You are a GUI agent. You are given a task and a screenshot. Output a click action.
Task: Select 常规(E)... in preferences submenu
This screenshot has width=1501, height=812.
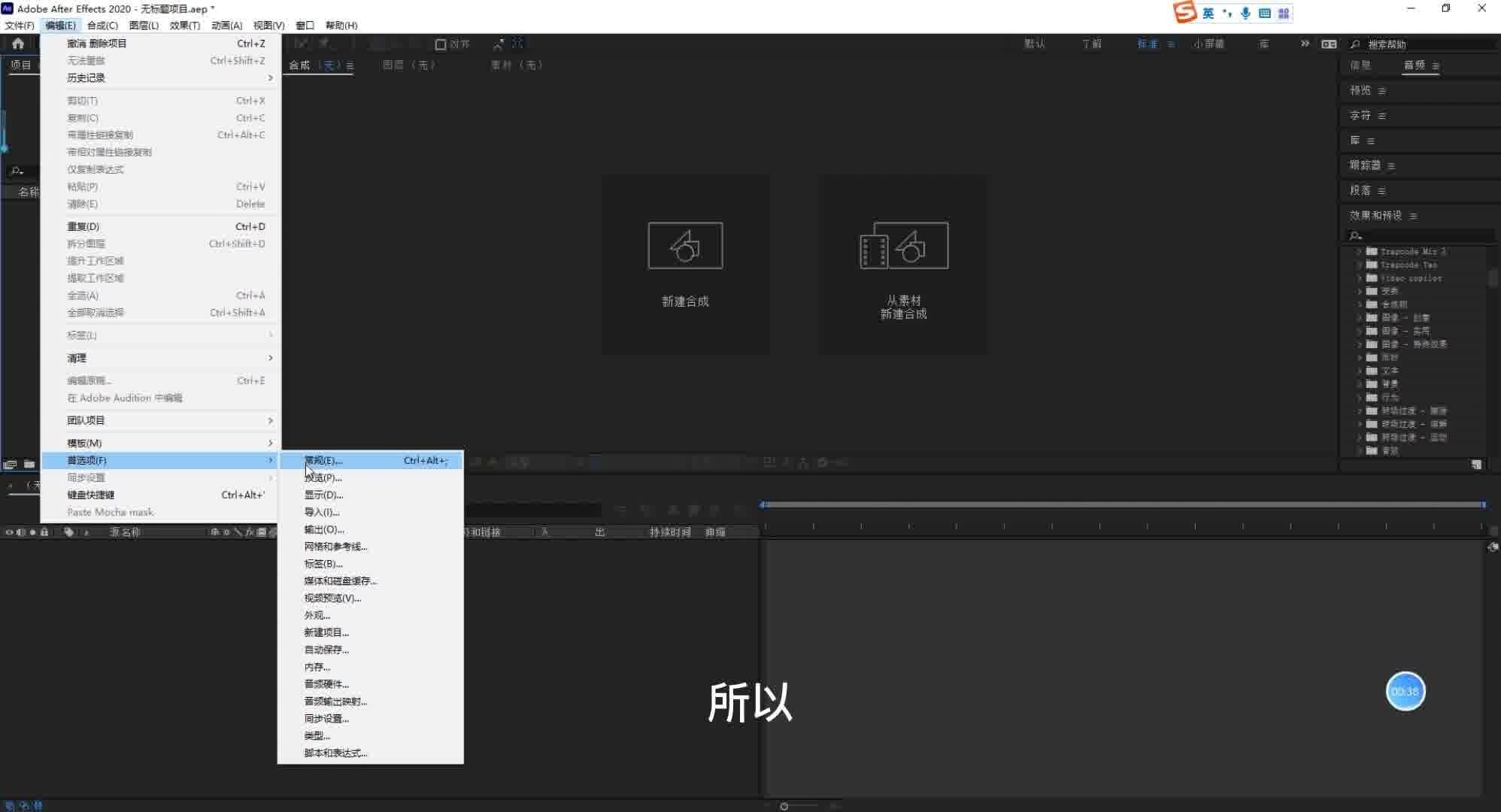pos(323,460)
